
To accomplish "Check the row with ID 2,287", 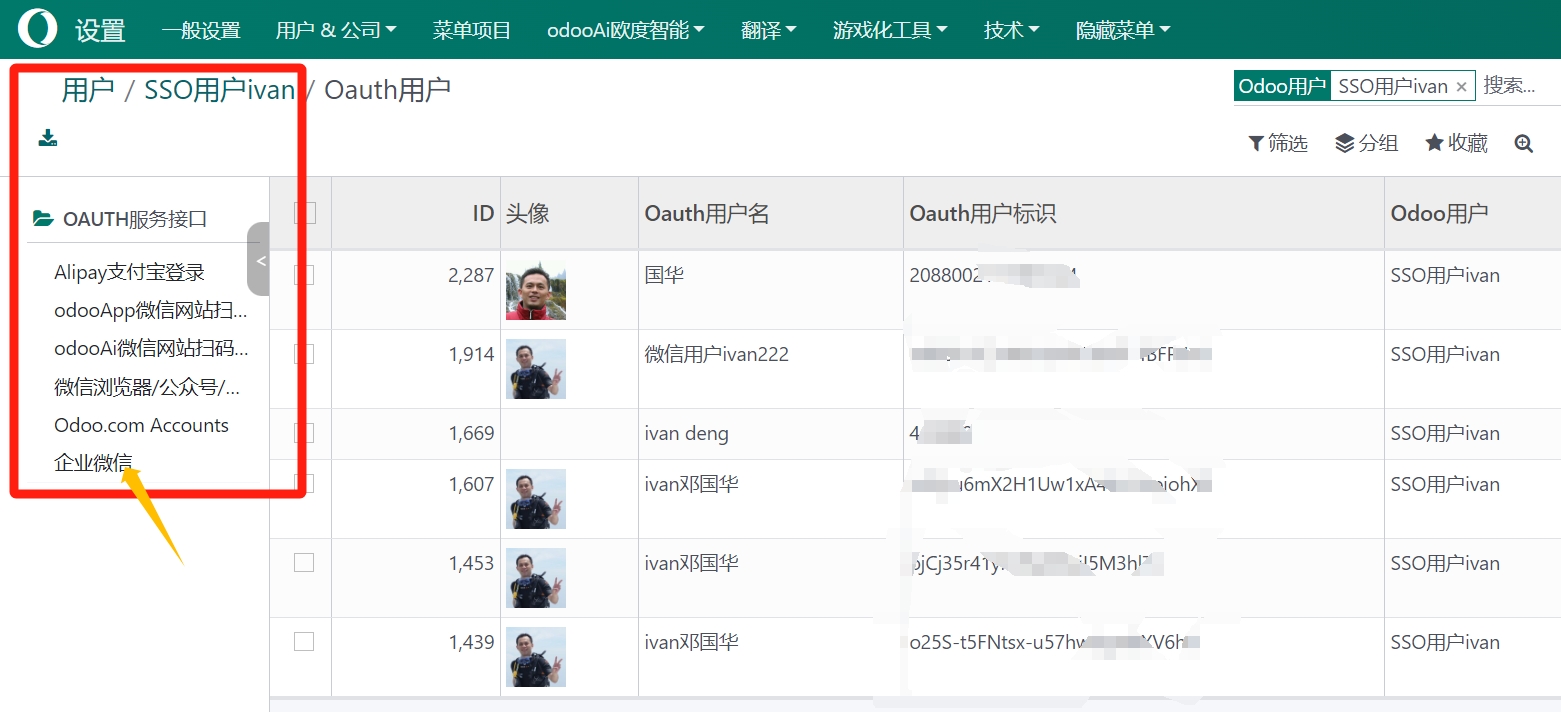I will (304, 275).
